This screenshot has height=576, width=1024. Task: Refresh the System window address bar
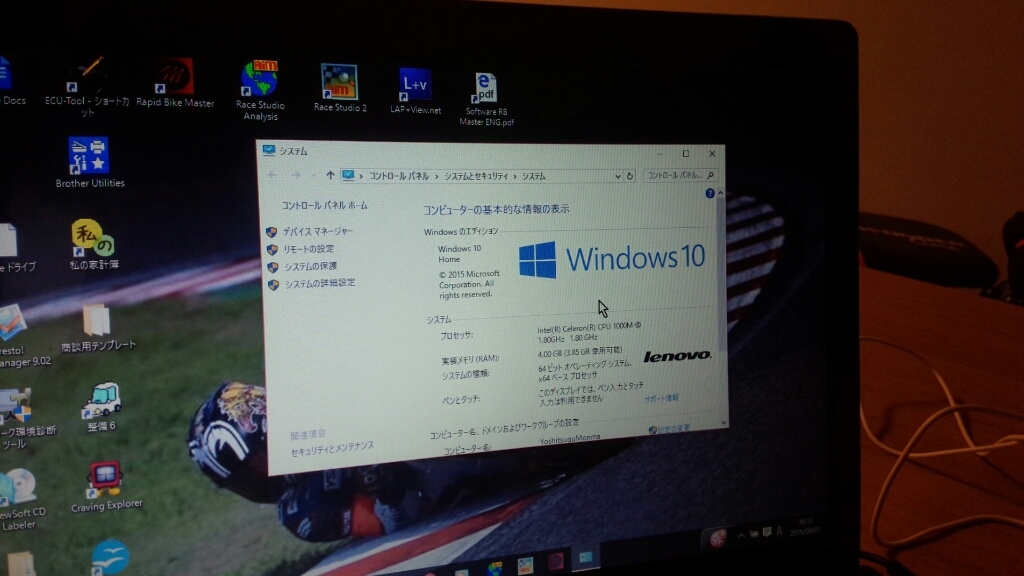(x=630, y=176)
